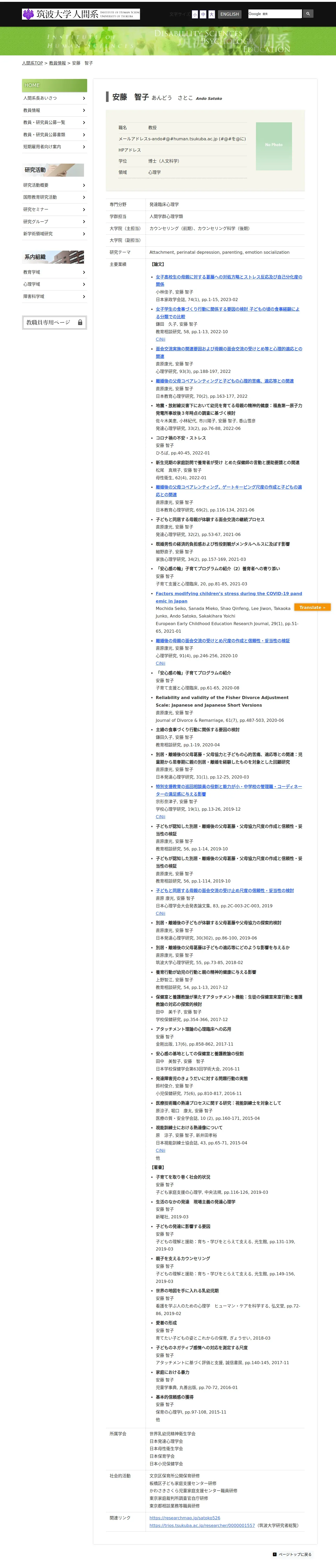The width and height of the screenshot is (336, 1568).
Task: Click paper title コロナ禍の不安・ストレス
Action: coord(181,438)
